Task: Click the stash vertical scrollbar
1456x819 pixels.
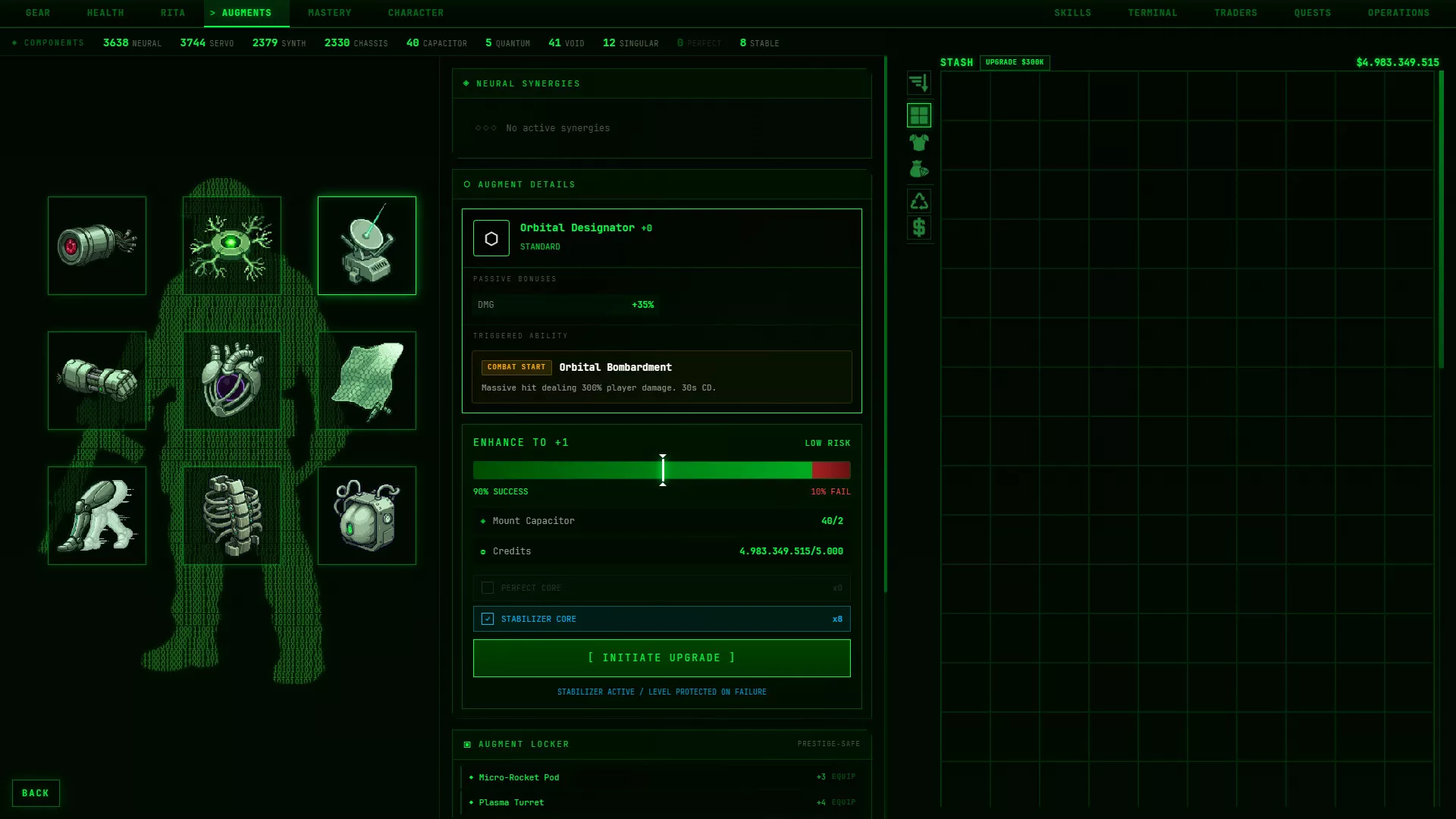Action: coord(1441,220)
